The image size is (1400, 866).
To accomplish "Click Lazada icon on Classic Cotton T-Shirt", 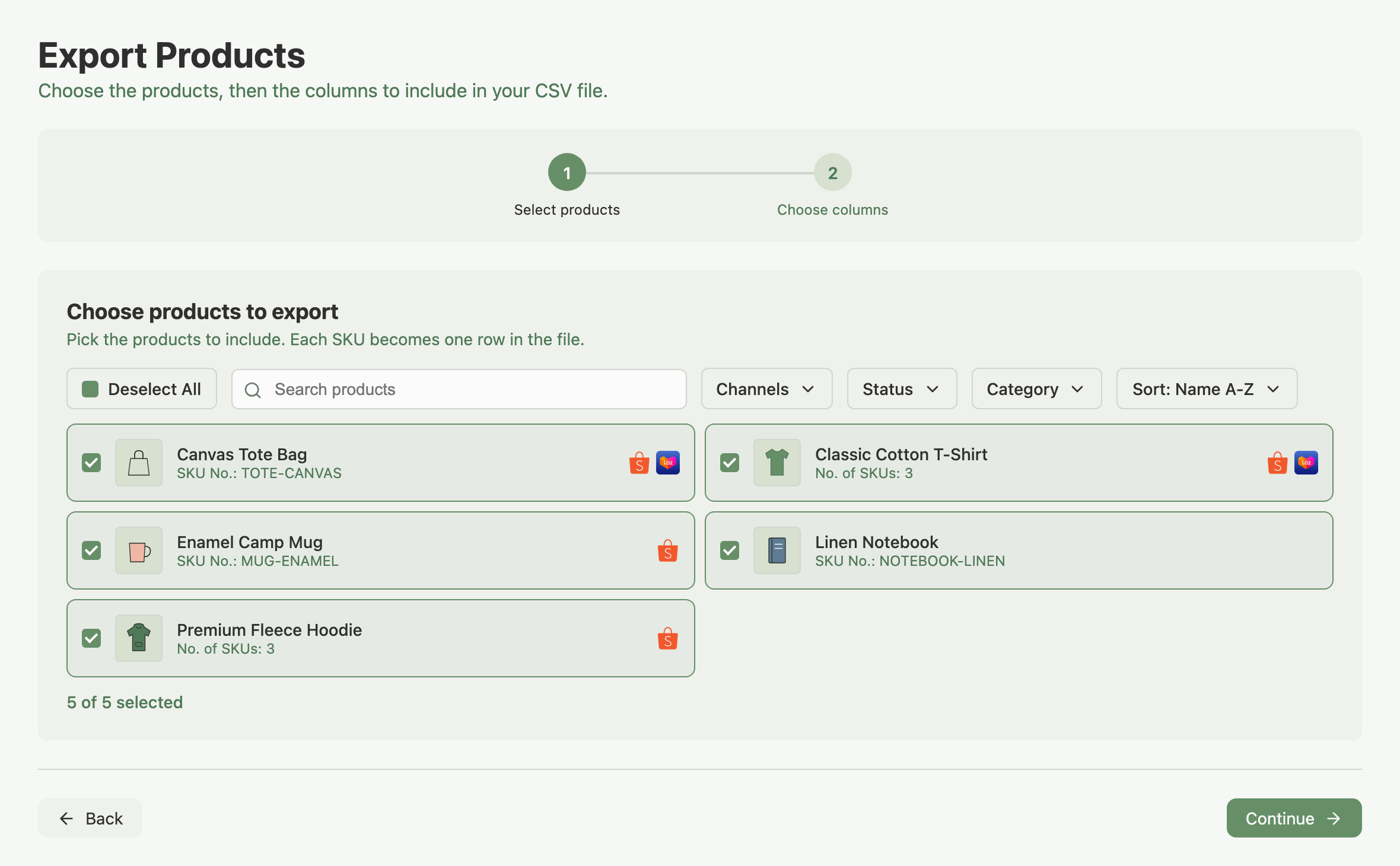I will click(x=1306, y=463).
